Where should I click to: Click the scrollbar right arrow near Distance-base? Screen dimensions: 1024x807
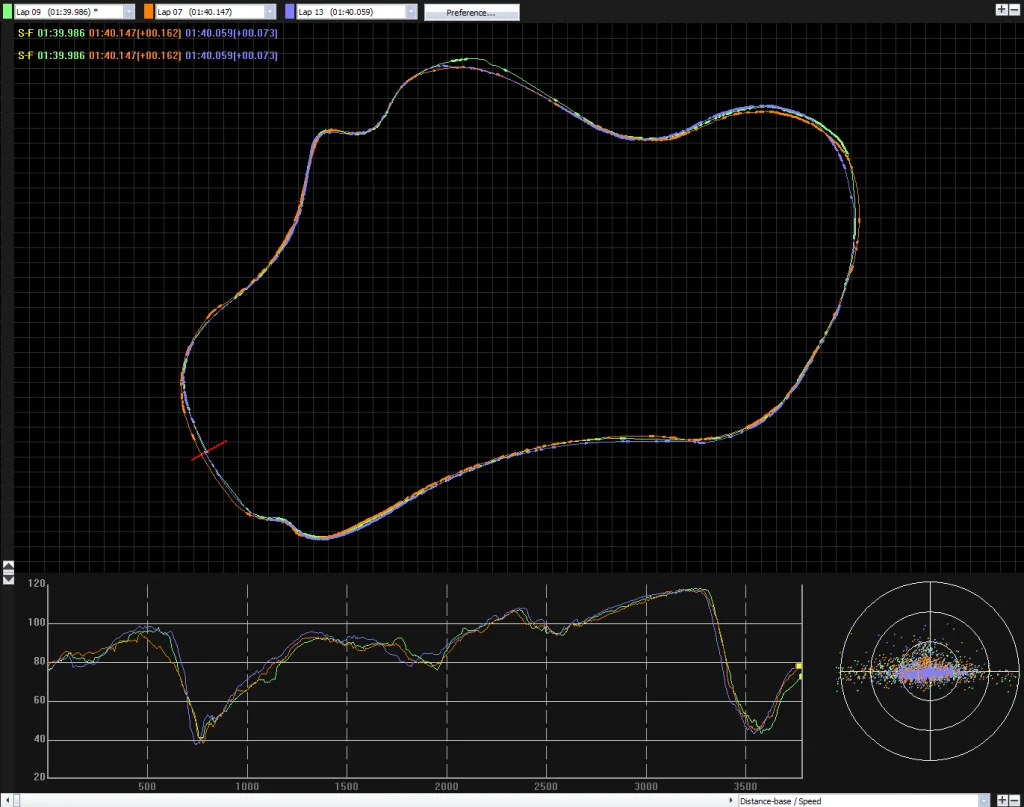tap(731, 800)
